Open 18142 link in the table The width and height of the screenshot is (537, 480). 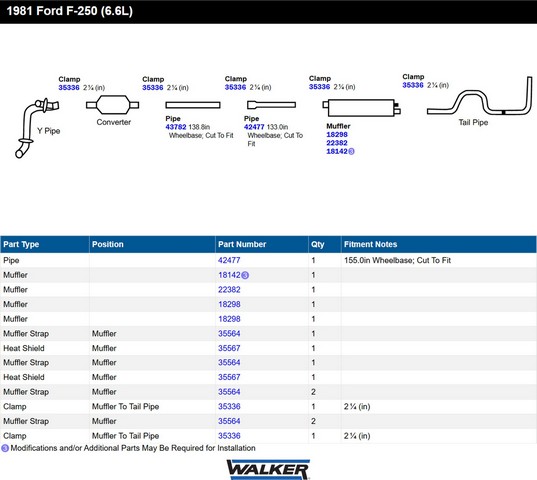pos(229,275)
